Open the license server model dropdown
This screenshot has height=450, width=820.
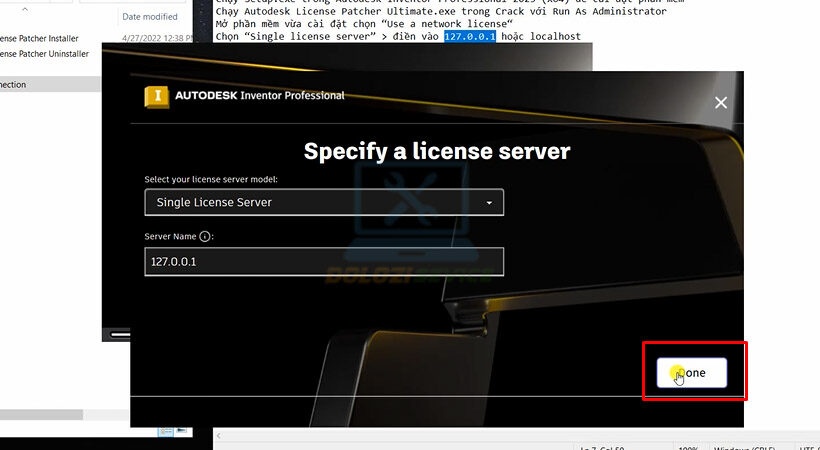[324, 202]
